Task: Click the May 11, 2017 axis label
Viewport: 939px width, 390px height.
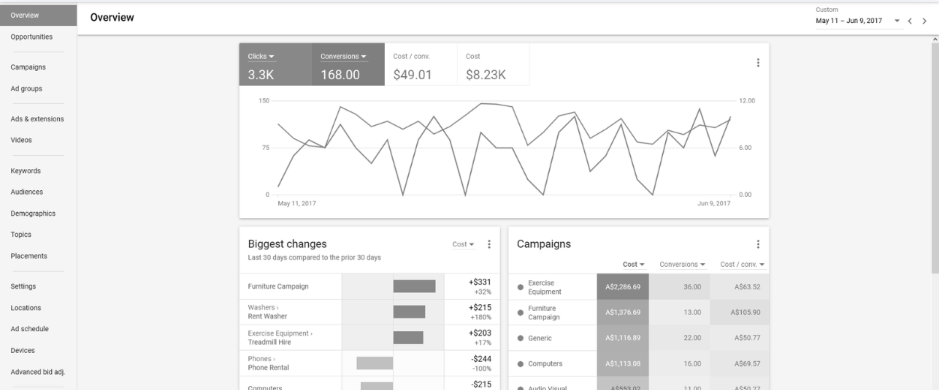Action: [296, 204]
